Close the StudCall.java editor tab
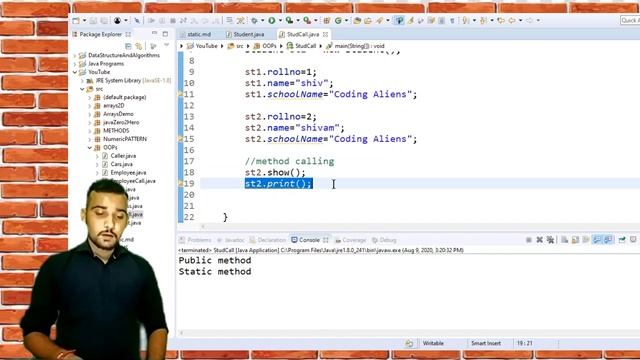The width and height of the screenshot is (640, 360). (x=325, y=34)
